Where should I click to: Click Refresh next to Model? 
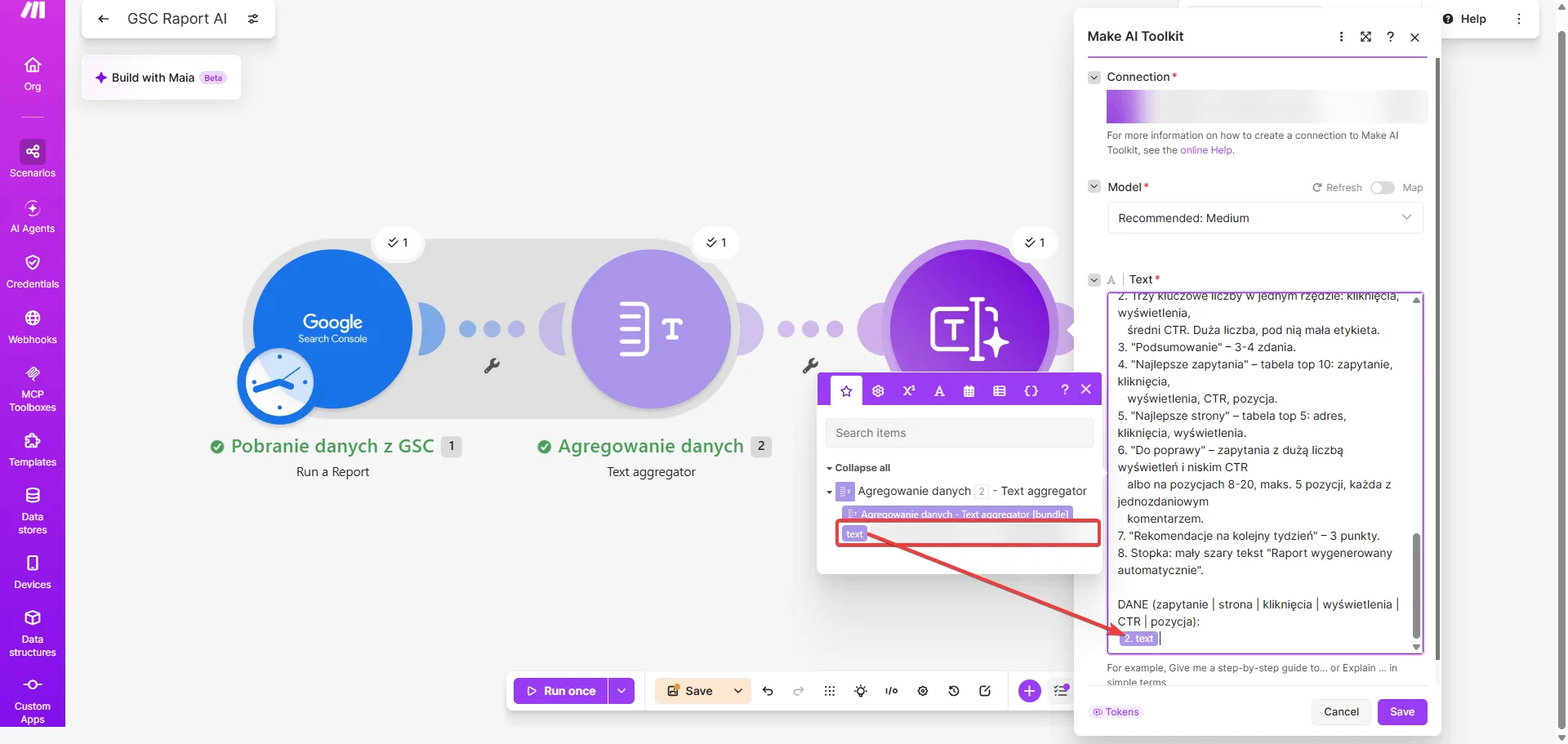point(1337,188)
